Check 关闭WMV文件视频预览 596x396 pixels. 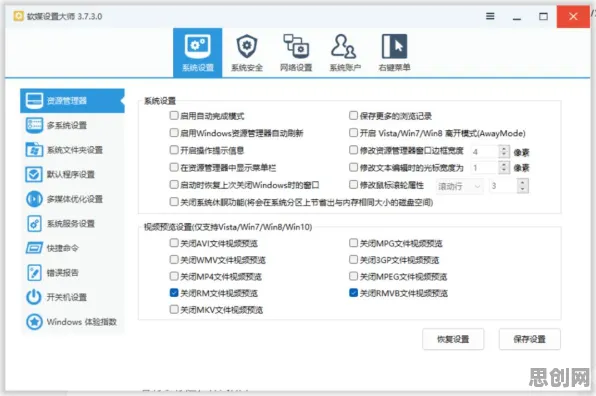[174, 260]
